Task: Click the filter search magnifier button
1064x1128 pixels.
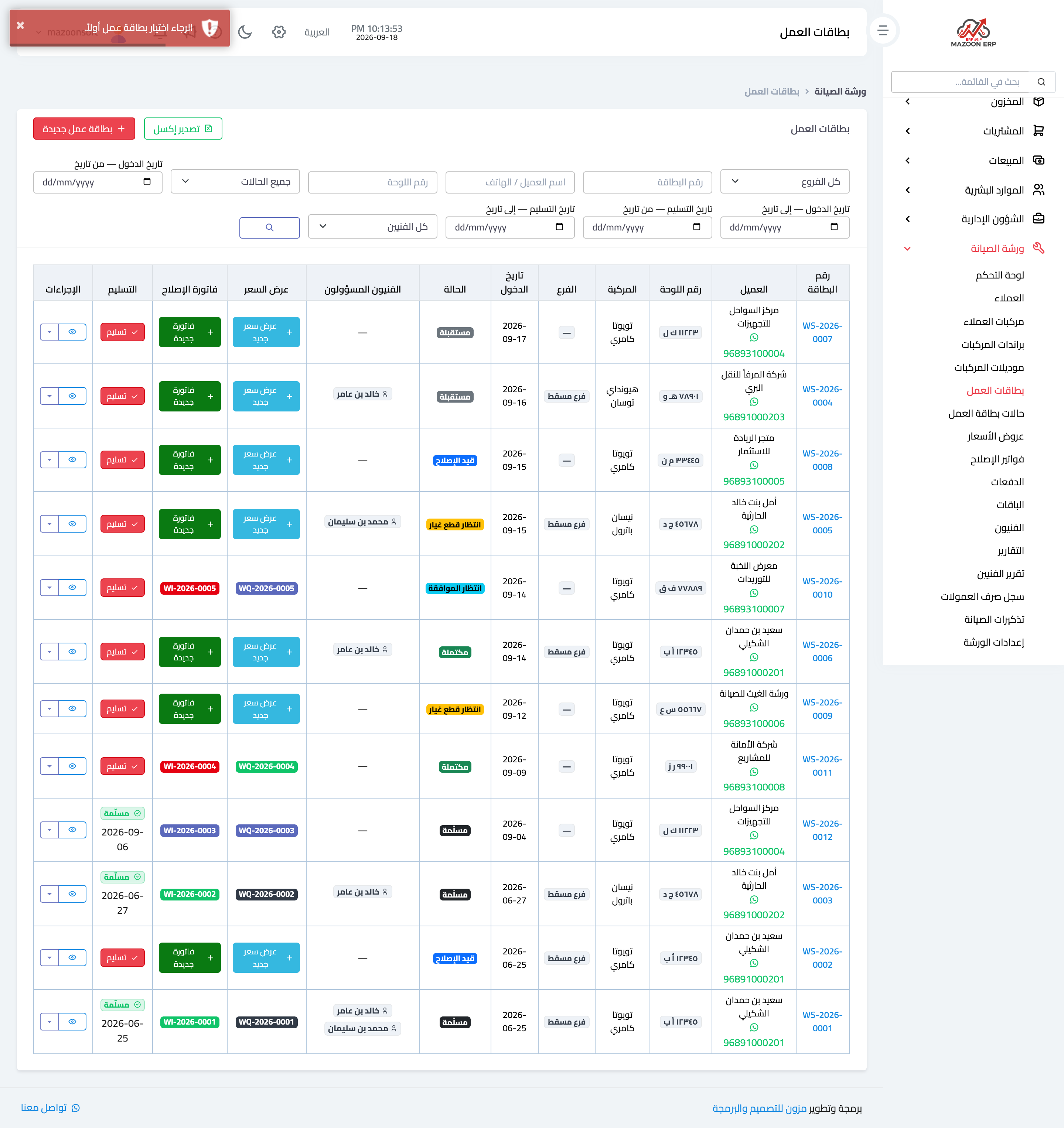Action: (x=270, y=228)
